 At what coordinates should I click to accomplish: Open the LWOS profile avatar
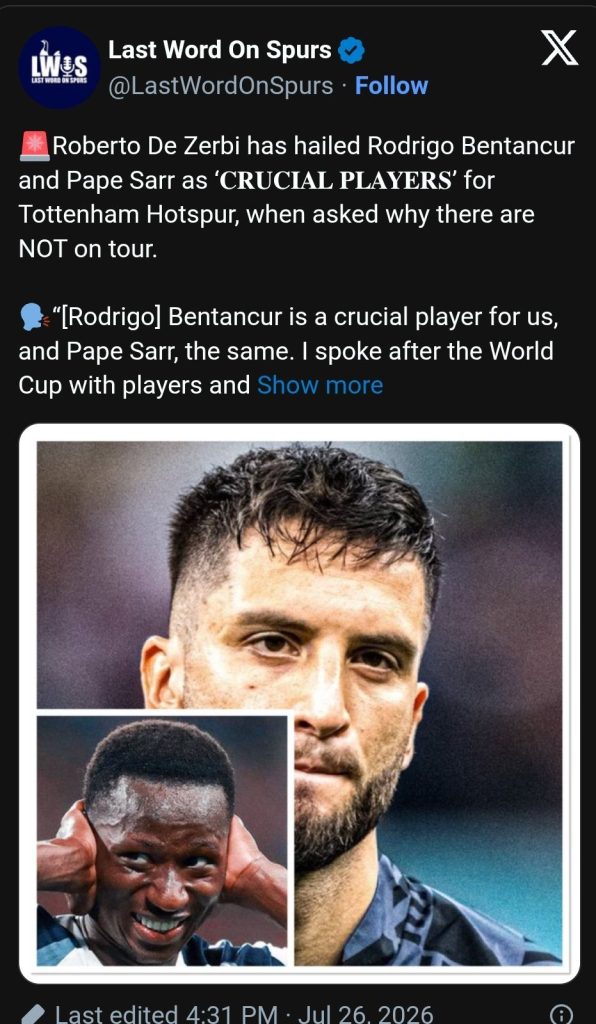point(59,67)
